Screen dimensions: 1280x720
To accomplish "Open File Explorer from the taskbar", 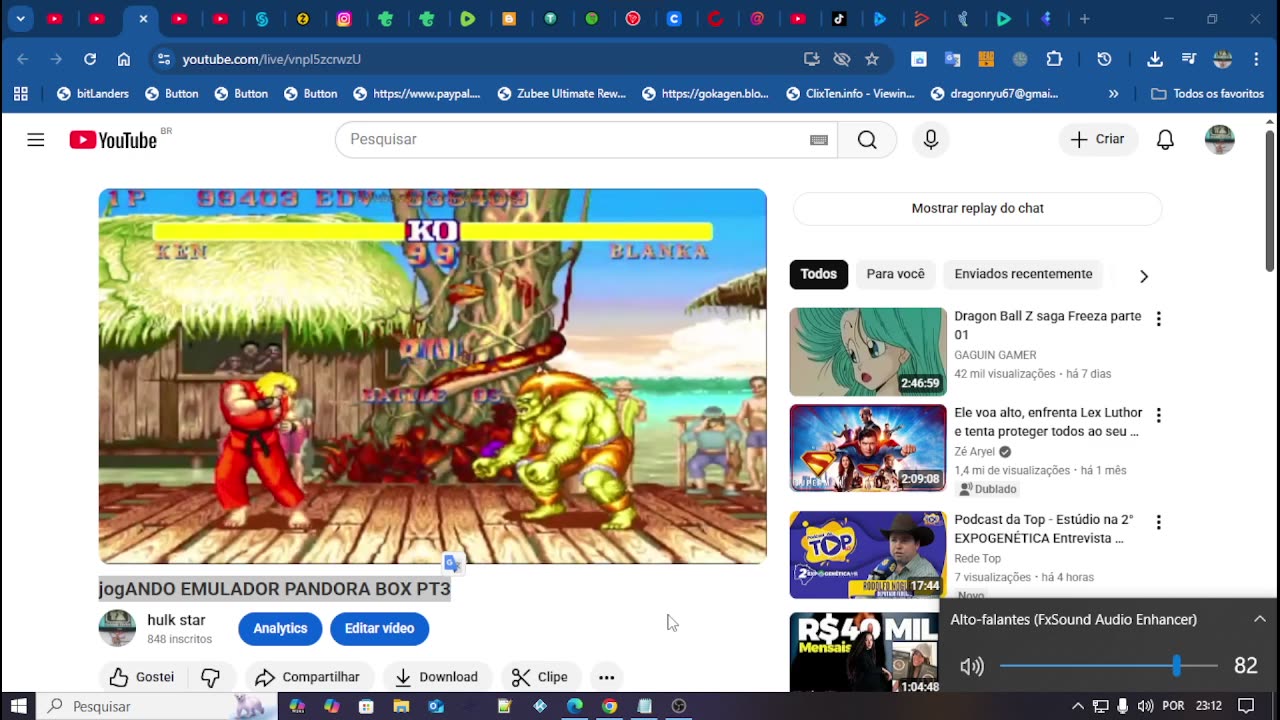I will tap(401, 706).
